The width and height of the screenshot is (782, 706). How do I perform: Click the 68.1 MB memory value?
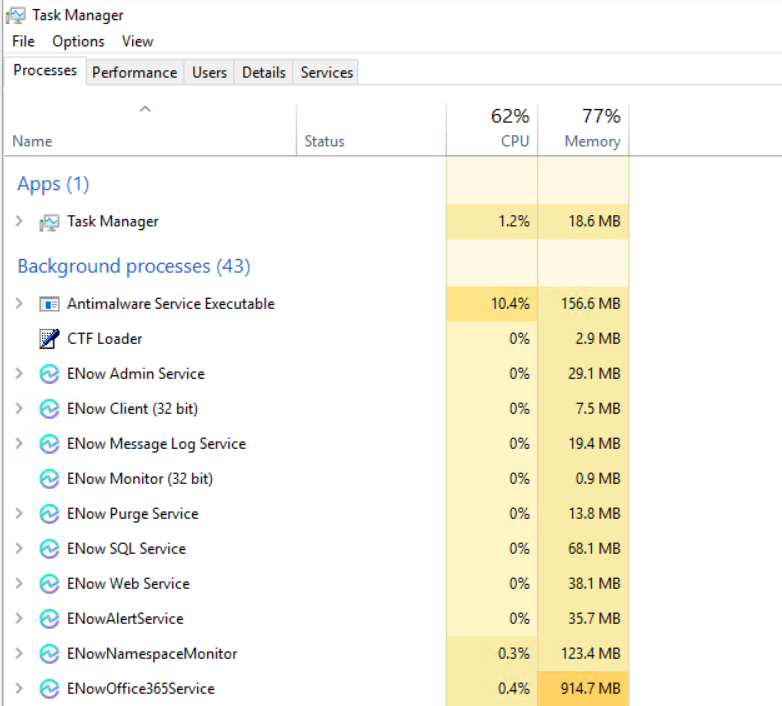coord(594,549)
